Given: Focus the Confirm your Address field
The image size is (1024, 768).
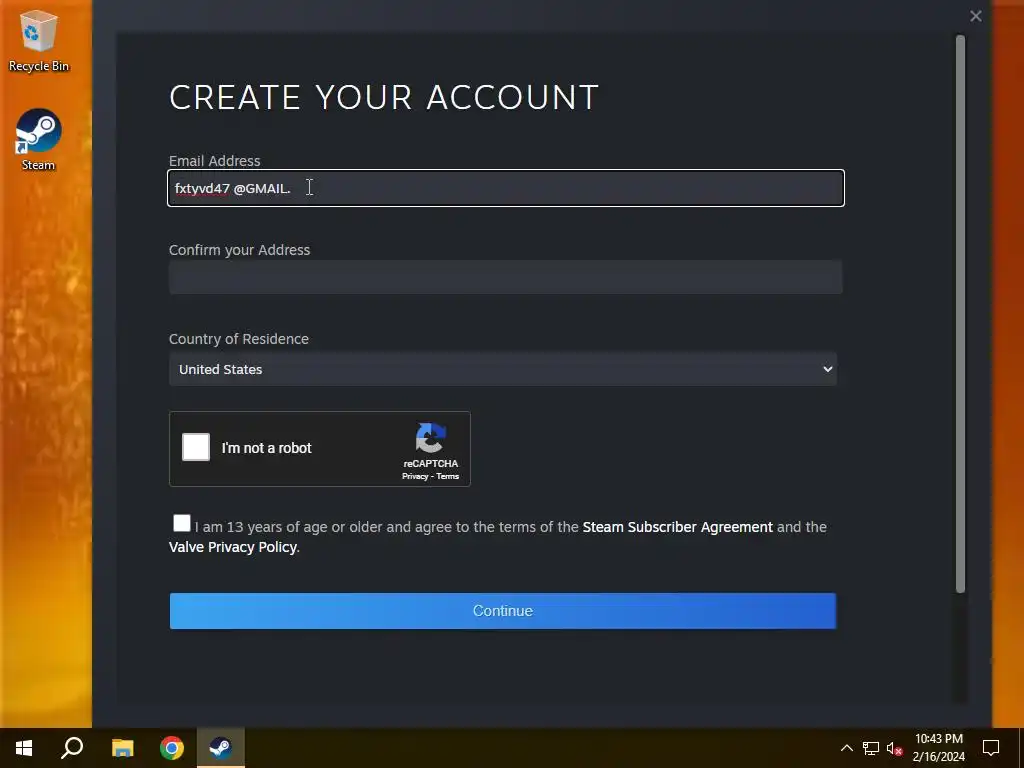Looking at the screenshot, I should [505, 277].
